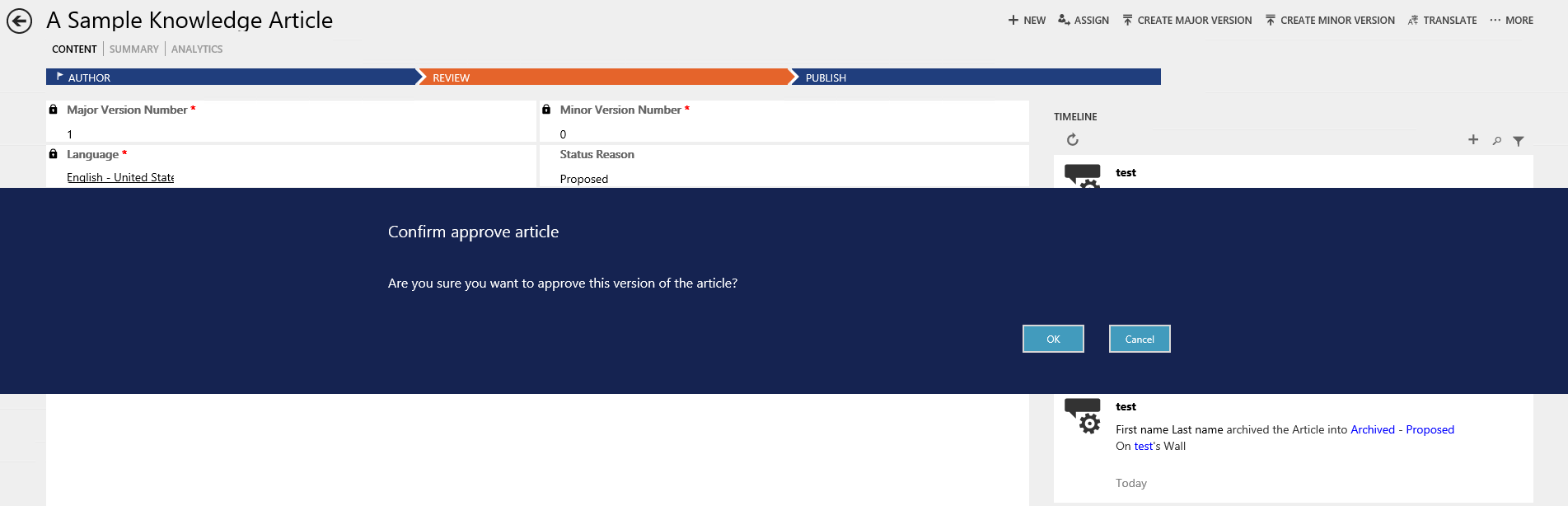Select the Author stage in process bar

pyautogui.click(x=89, y=77)
